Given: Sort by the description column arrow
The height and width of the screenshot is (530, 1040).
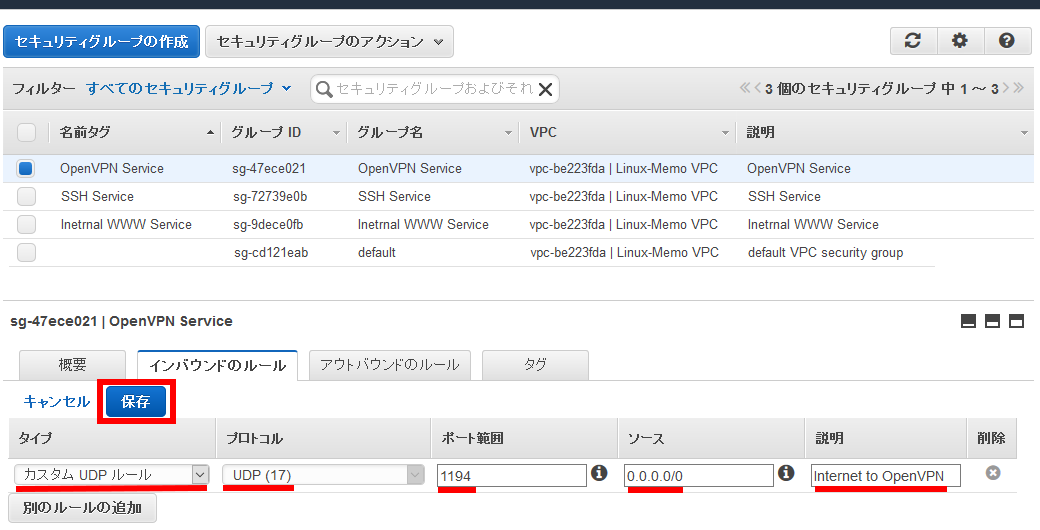Looking at the screenshot, I should (1025, 133).
